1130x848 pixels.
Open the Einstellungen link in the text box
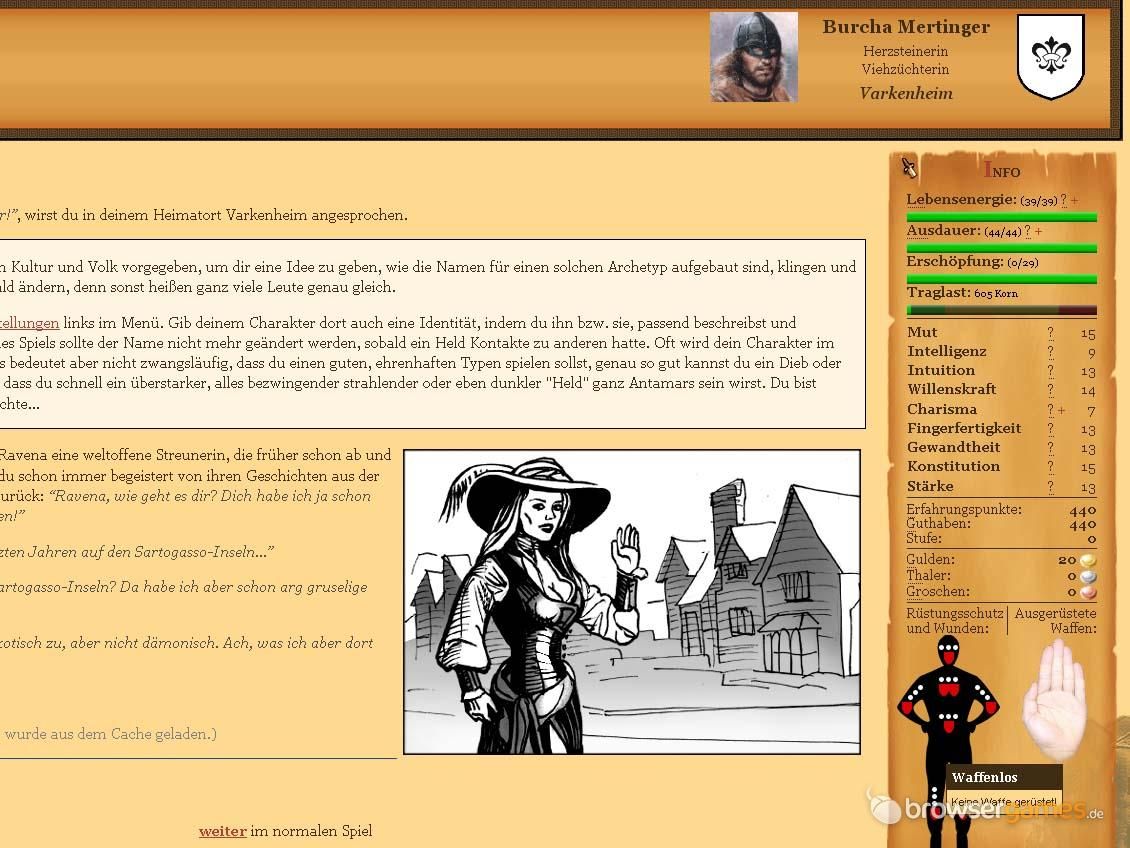29,323
